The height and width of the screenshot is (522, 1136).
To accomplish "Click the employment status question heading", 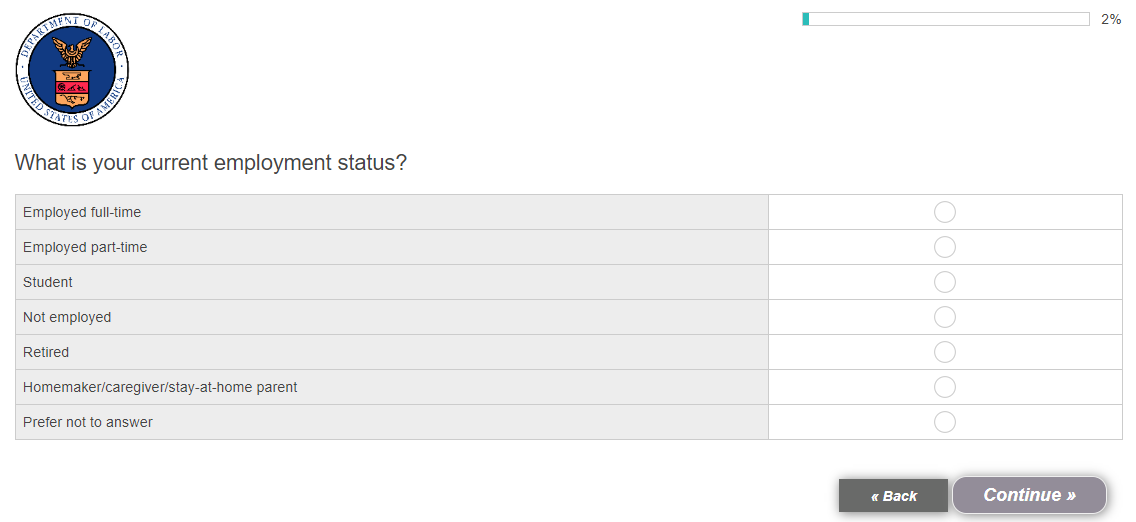I will pyautogui.click(x=211, y=163).
